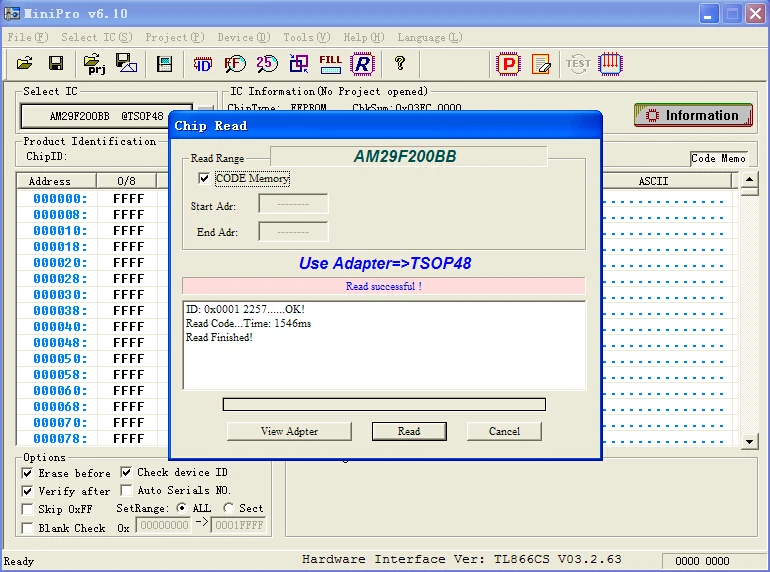
Task: Click the Information button
Action: click(x=693, y=115)
